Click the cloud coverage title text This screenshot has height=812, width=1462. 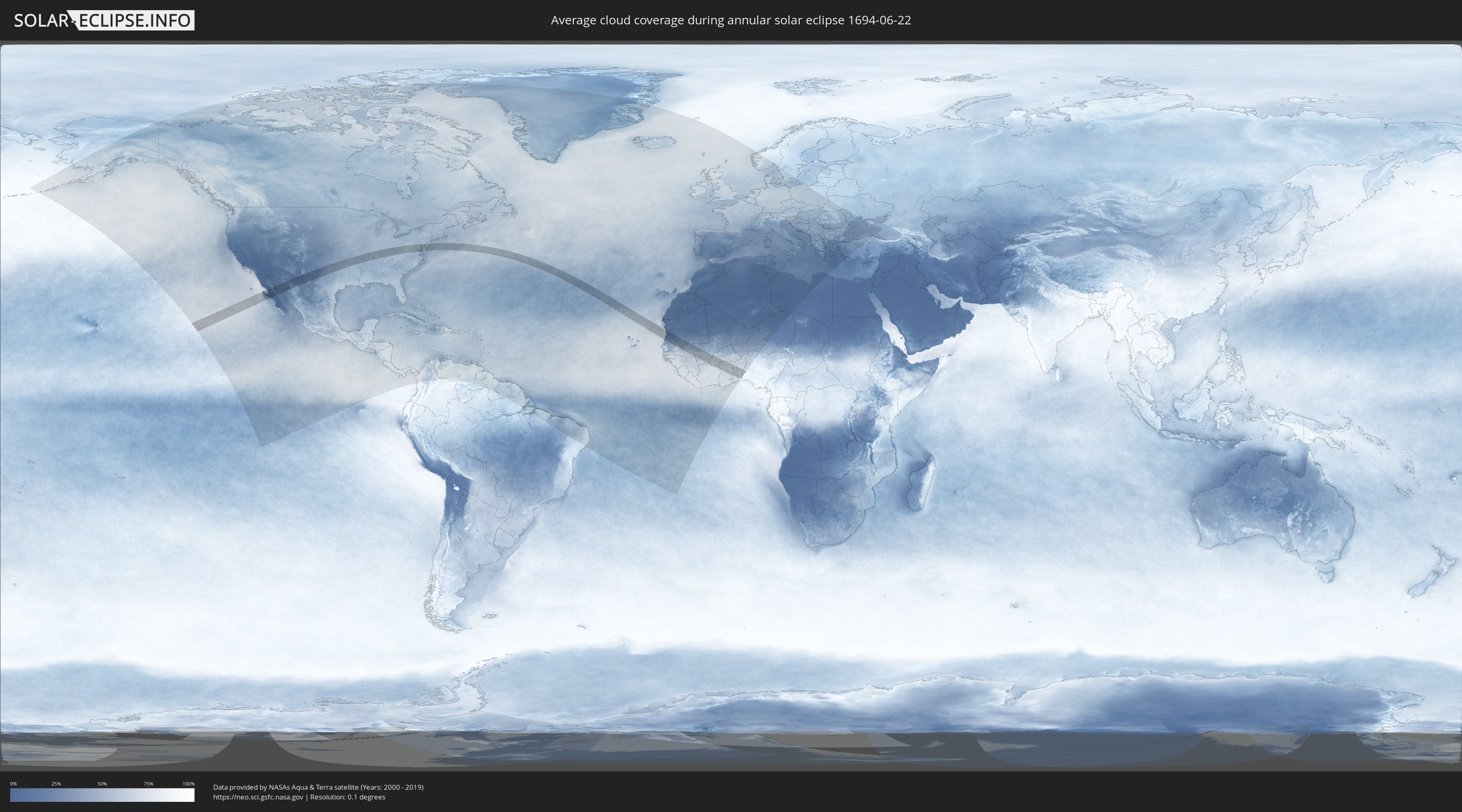click(x=731, y=20)
